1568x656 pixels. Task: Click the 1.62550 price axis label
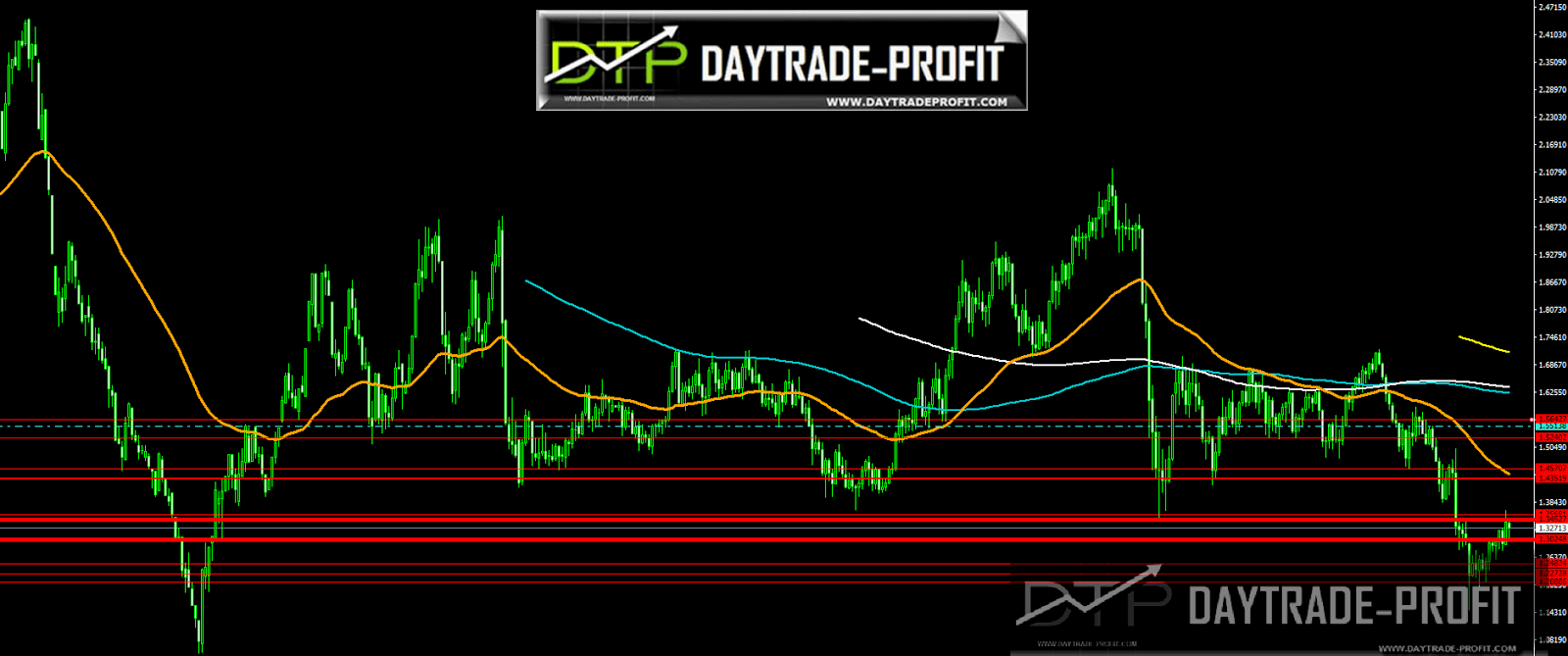(1551, 392)
